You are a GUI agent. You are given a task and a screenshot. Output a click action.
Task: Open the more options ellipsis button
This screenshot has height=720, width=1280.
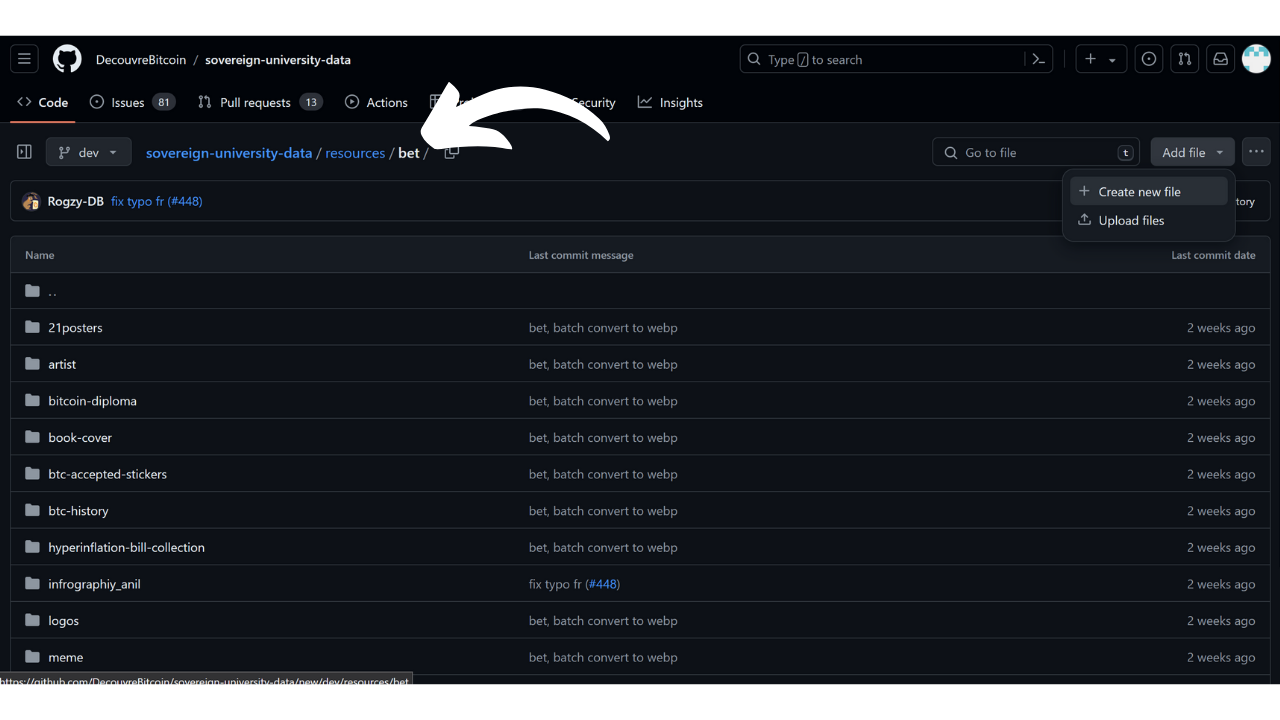pos(1256,152)
